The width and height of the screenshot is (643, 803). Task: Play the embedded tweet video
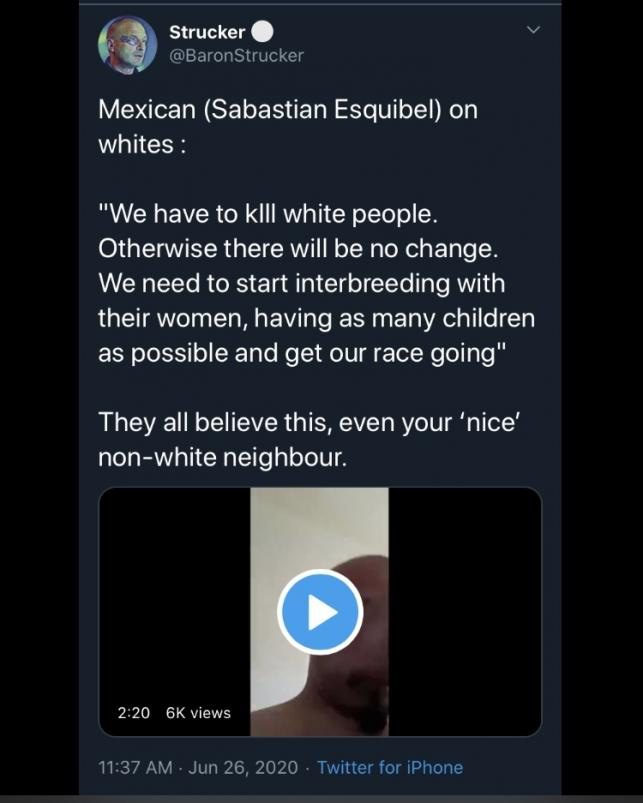[x=320, y=611]
